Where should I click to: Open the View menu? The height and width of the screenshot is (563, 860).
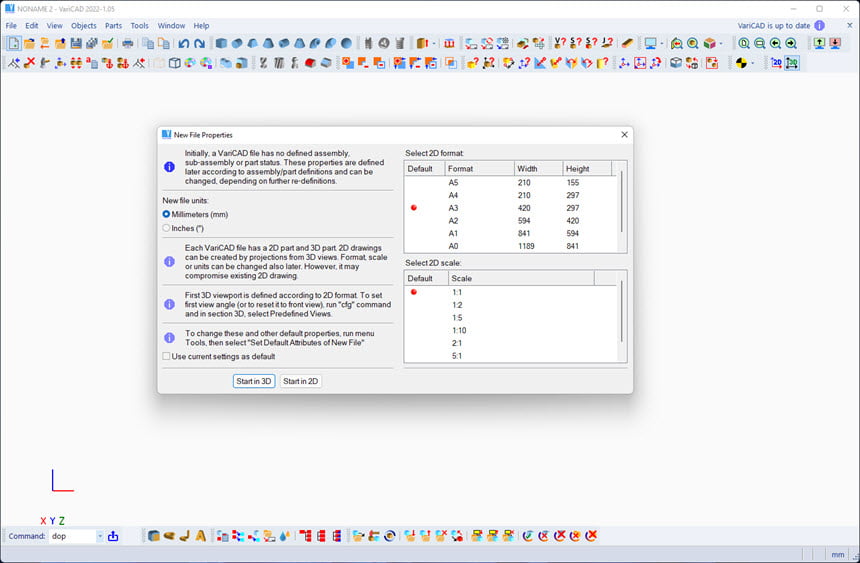click(54, 25)
